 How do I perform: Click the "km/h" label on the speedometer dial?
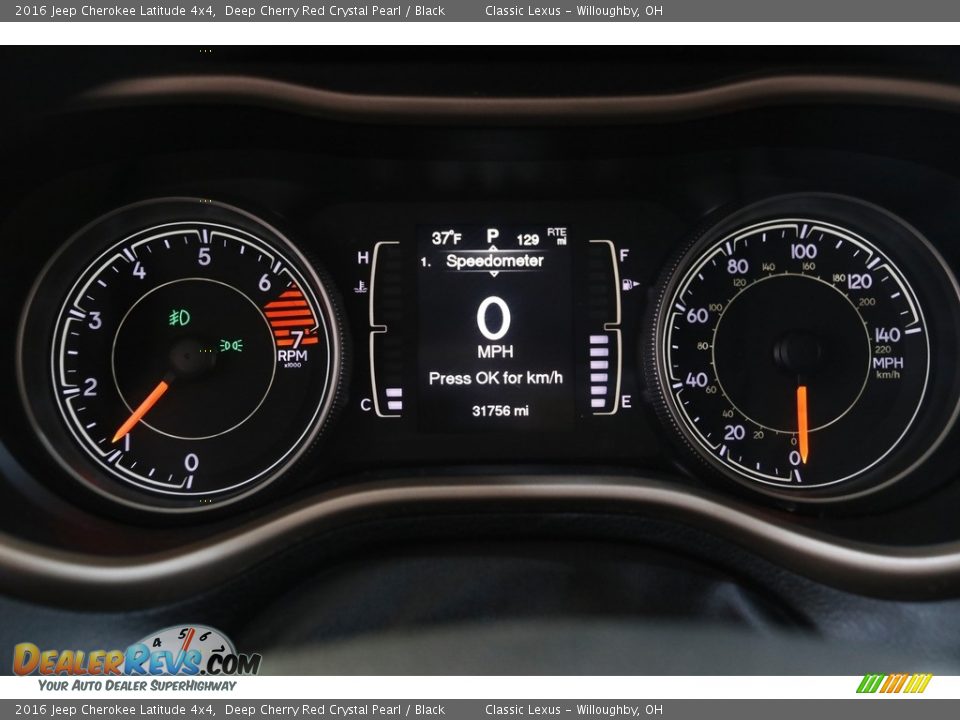(888, 375)
